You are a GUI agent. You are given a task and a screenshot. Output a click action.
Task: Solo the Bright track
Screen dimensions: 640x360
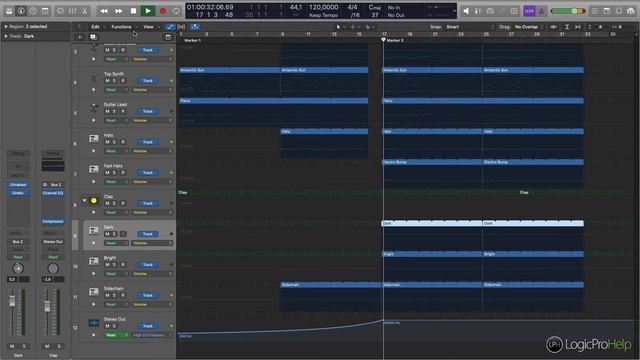(114, 264)
